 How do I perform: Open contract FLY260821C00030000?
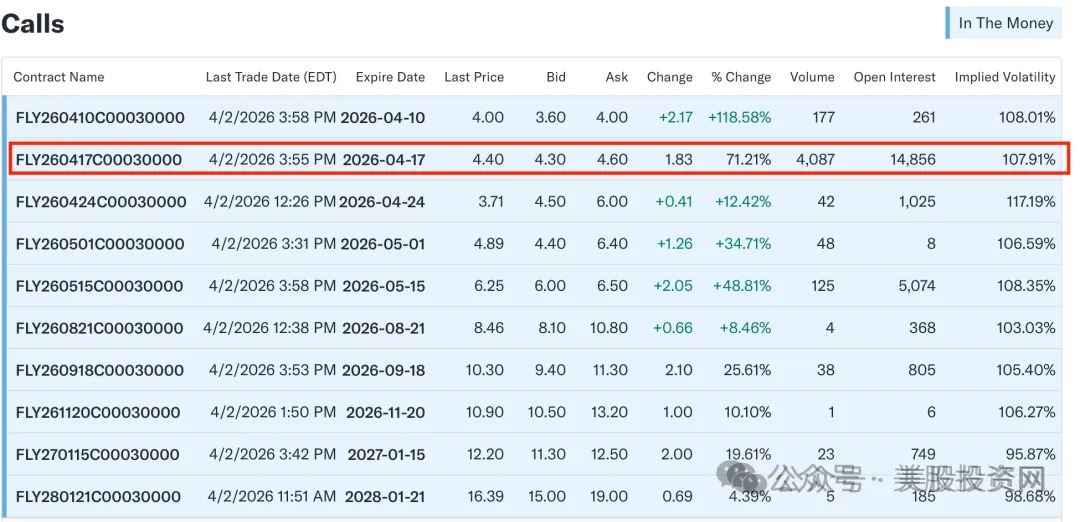(x=99, y=328)
